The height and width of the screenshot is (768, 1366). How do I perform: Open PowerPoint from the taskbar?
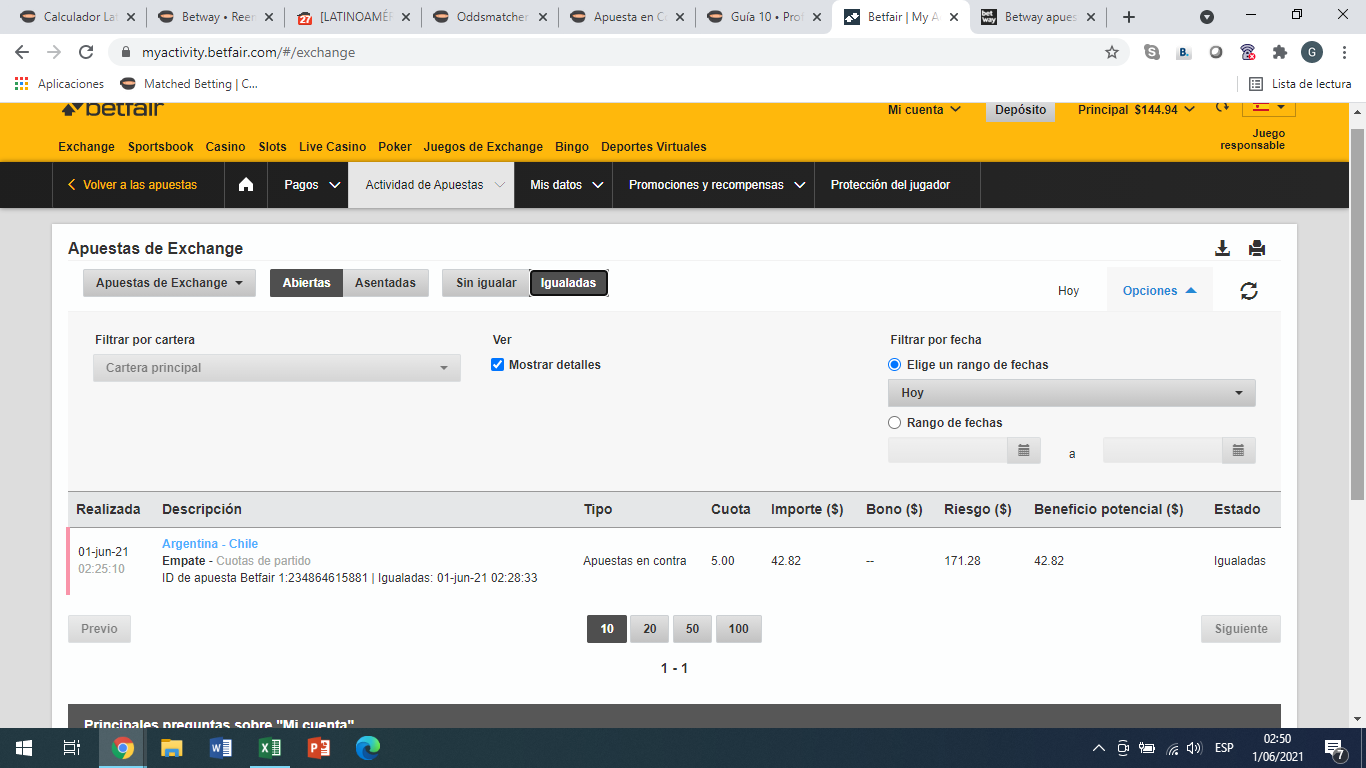click(x=319, y=748)
